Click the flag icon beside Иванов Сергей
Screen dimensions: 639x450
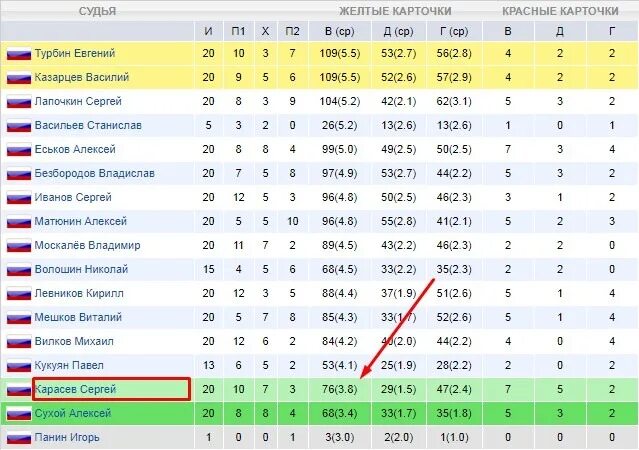[x=18, y=197]
